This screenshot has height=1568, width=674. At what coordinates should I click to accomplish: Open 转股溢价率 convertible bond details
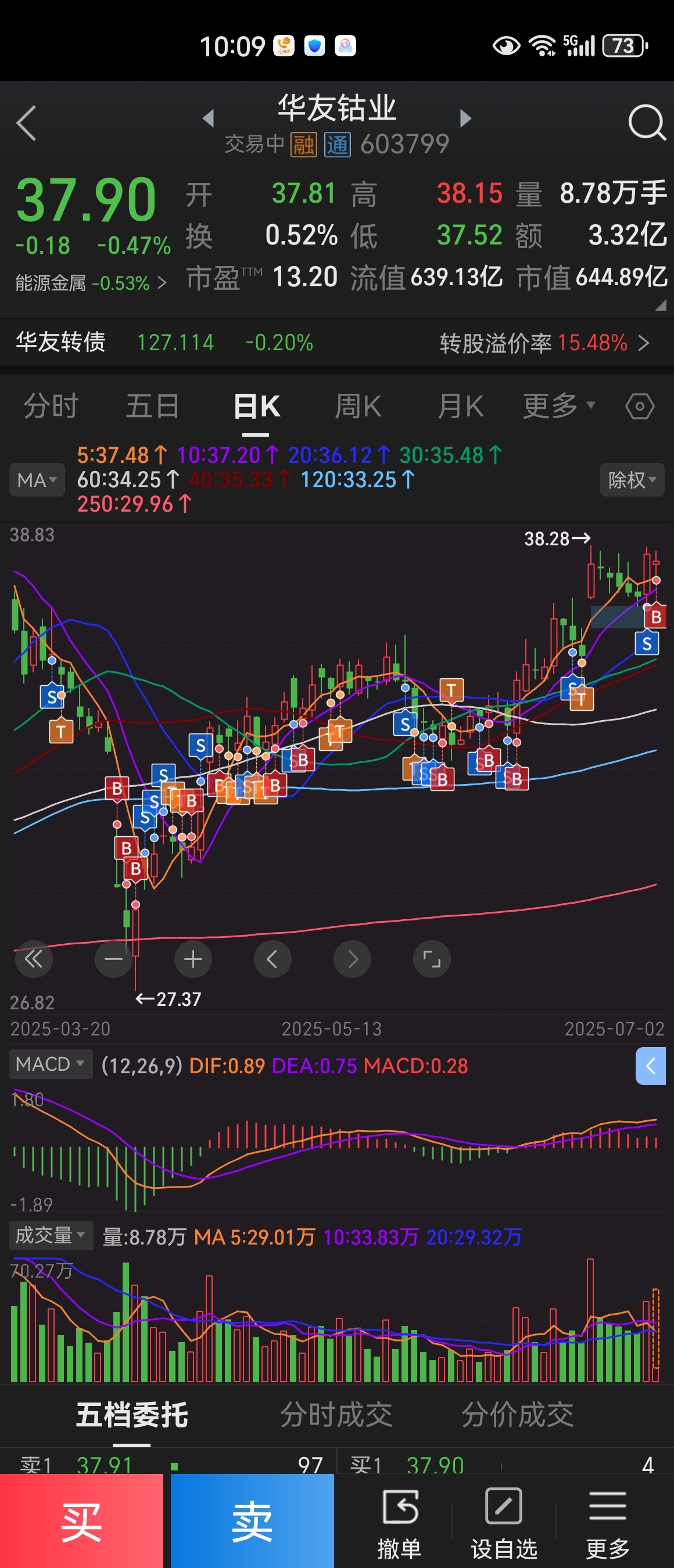pos(544,343)
